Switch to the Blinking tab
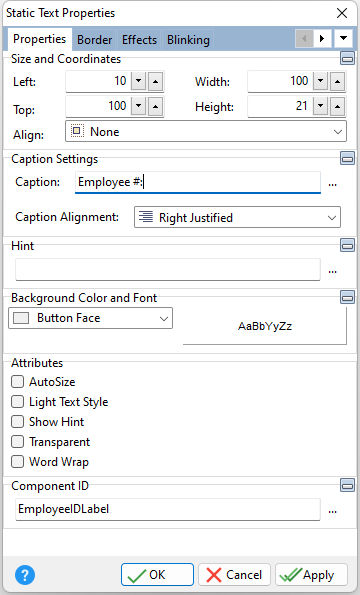This screenshot has height=595, width=360. [x=188, y=39]
